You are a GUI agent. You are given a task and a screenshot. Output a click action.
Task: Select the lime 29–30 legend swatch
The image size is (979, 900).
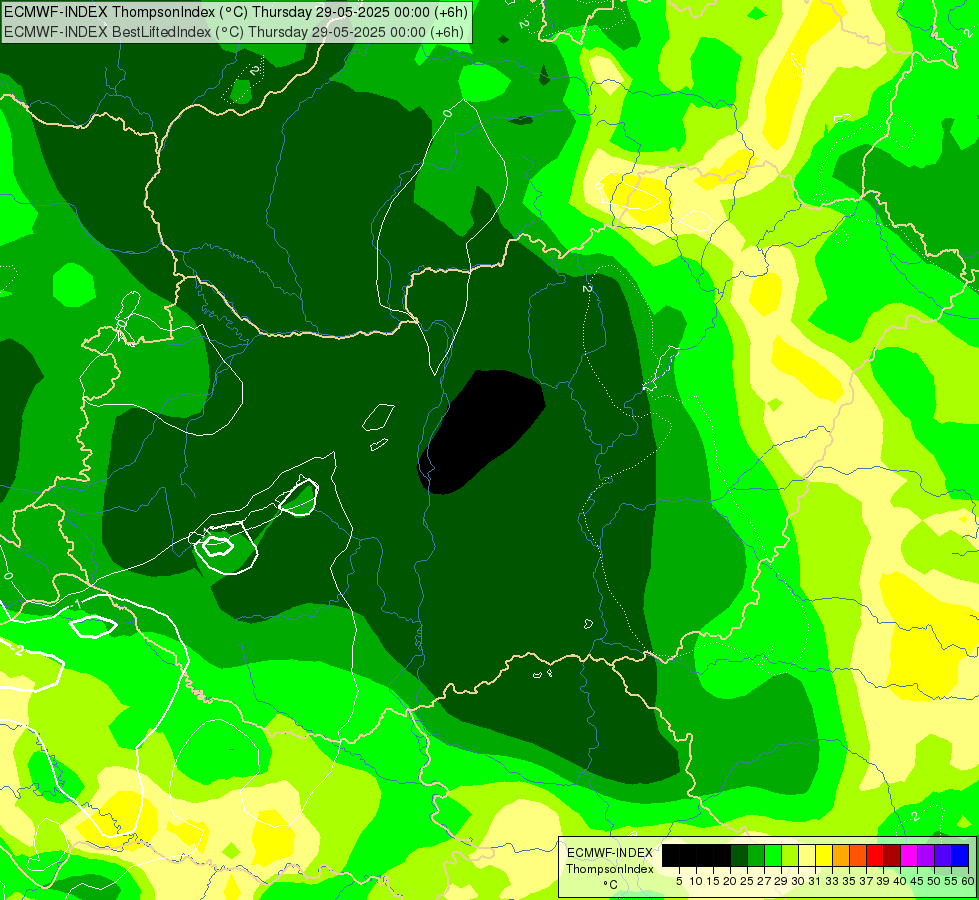790,855
